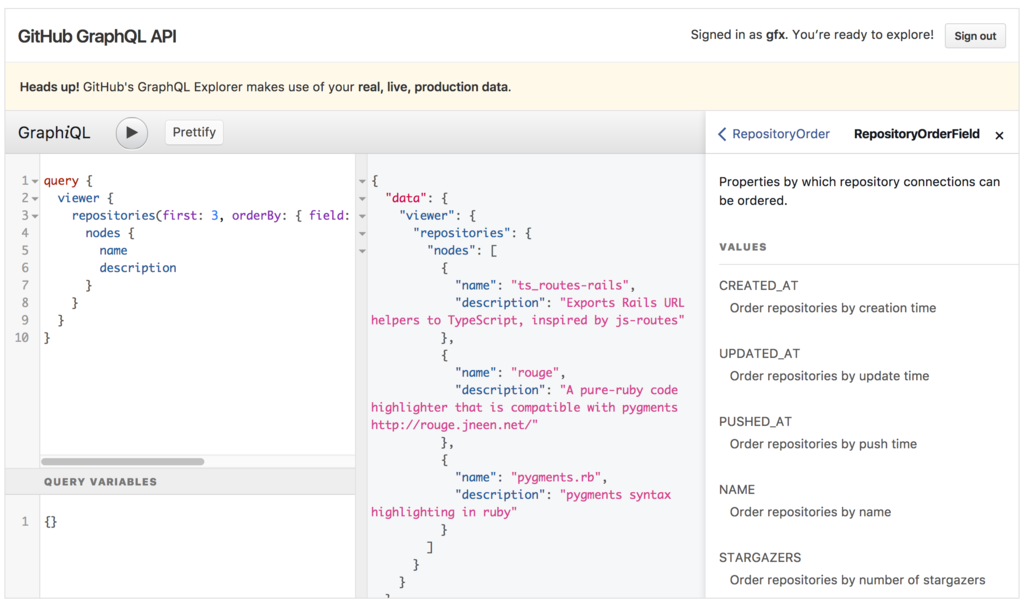Screen dimensions: 1024x604
Task: Go back to RepositoryOrder docs
Action: click(774, 134)
